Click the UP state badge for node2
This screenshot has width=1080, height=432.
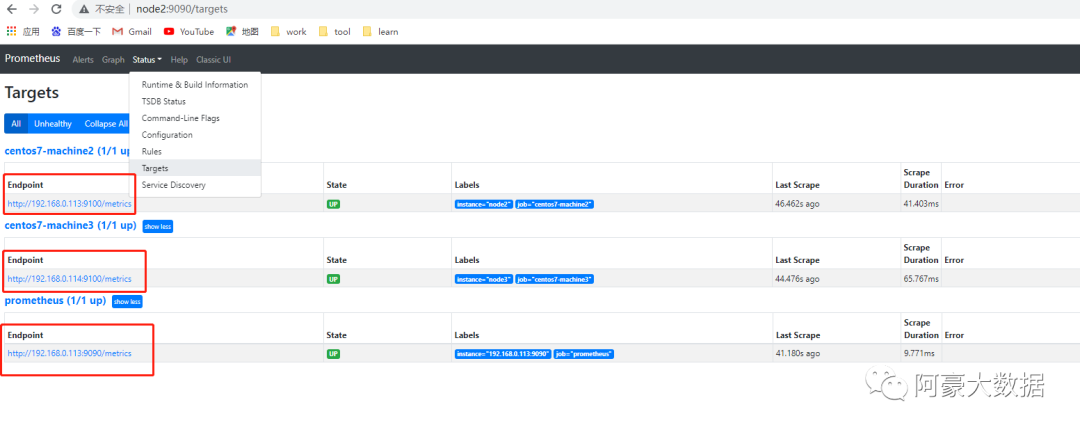tap(333, 205)
